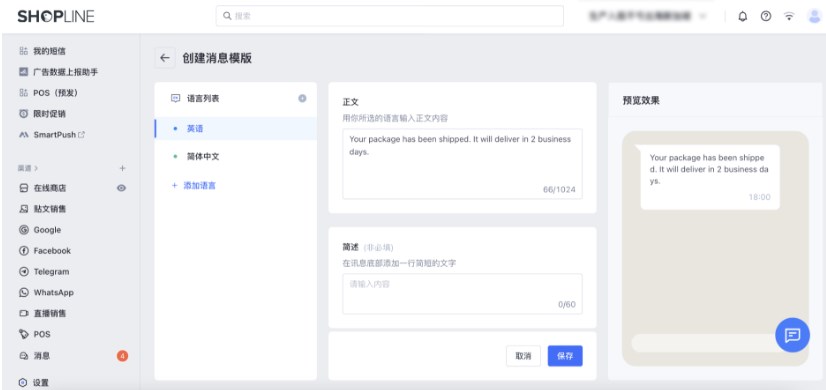Click the SmartPush icon
826x390 pixels.
click(23, 135)
